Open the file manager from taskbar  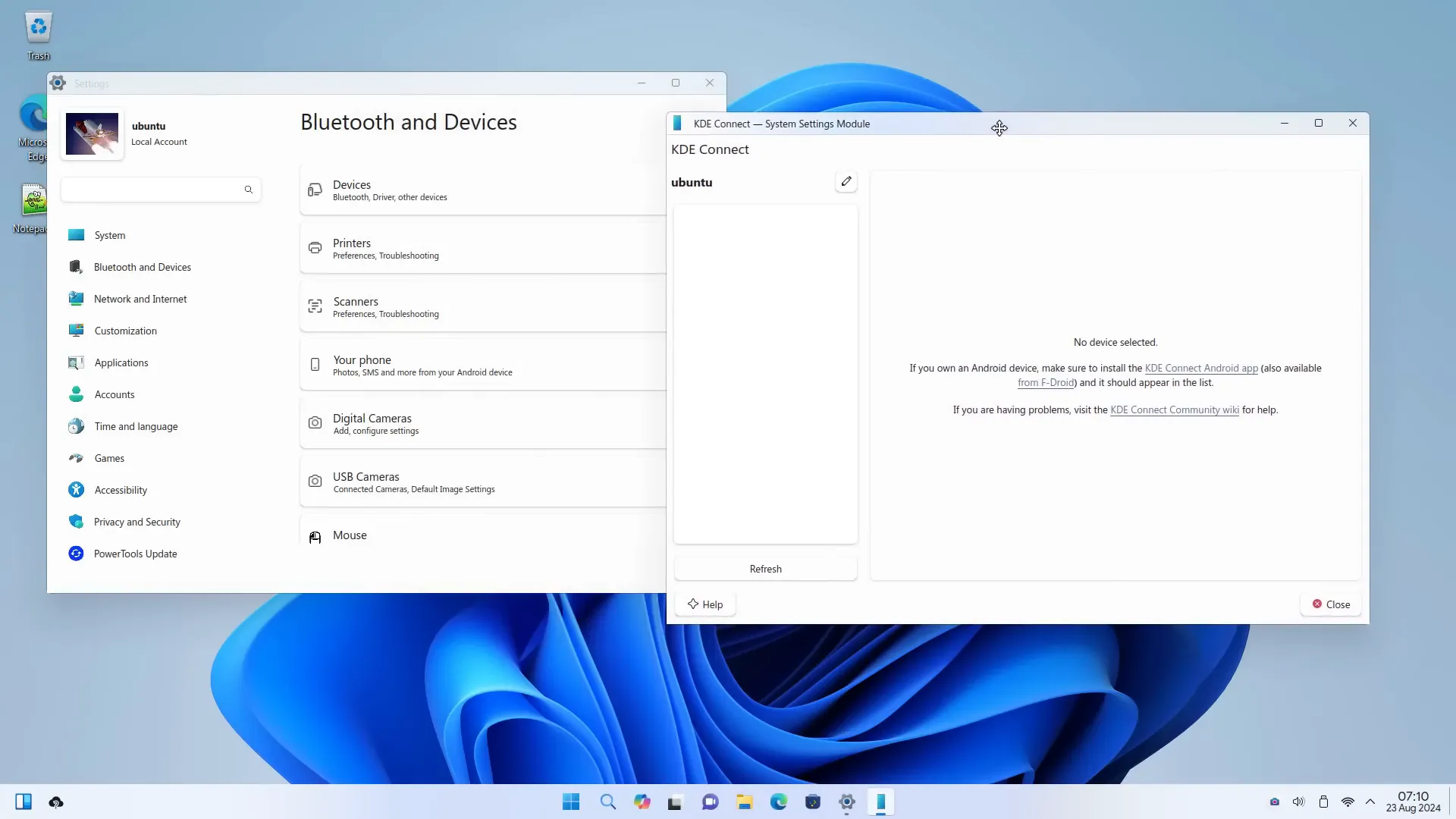[745, 802]
